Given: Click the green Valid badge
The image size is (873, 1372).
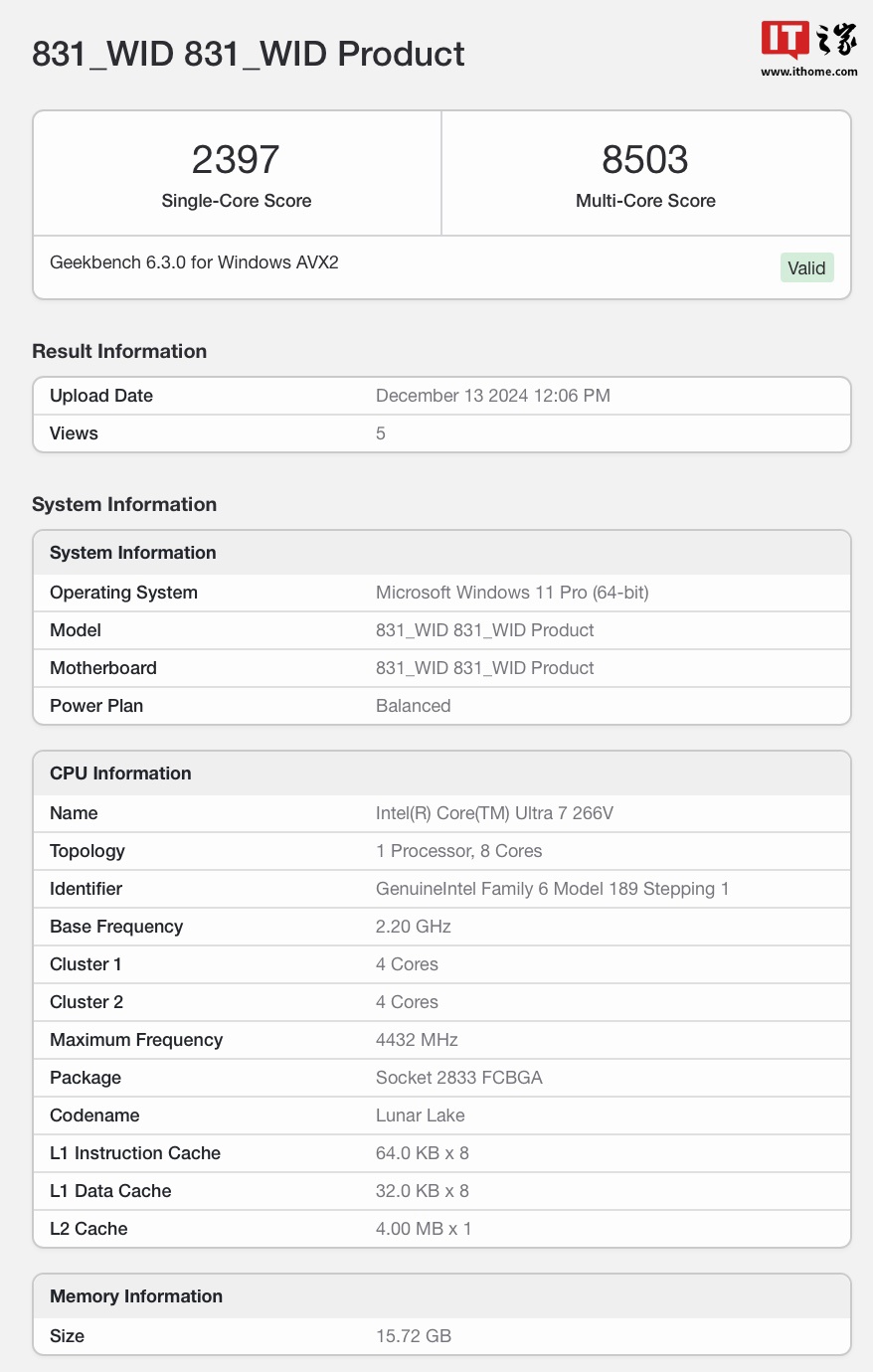Looking at the screenshot, I should [806, 267].
